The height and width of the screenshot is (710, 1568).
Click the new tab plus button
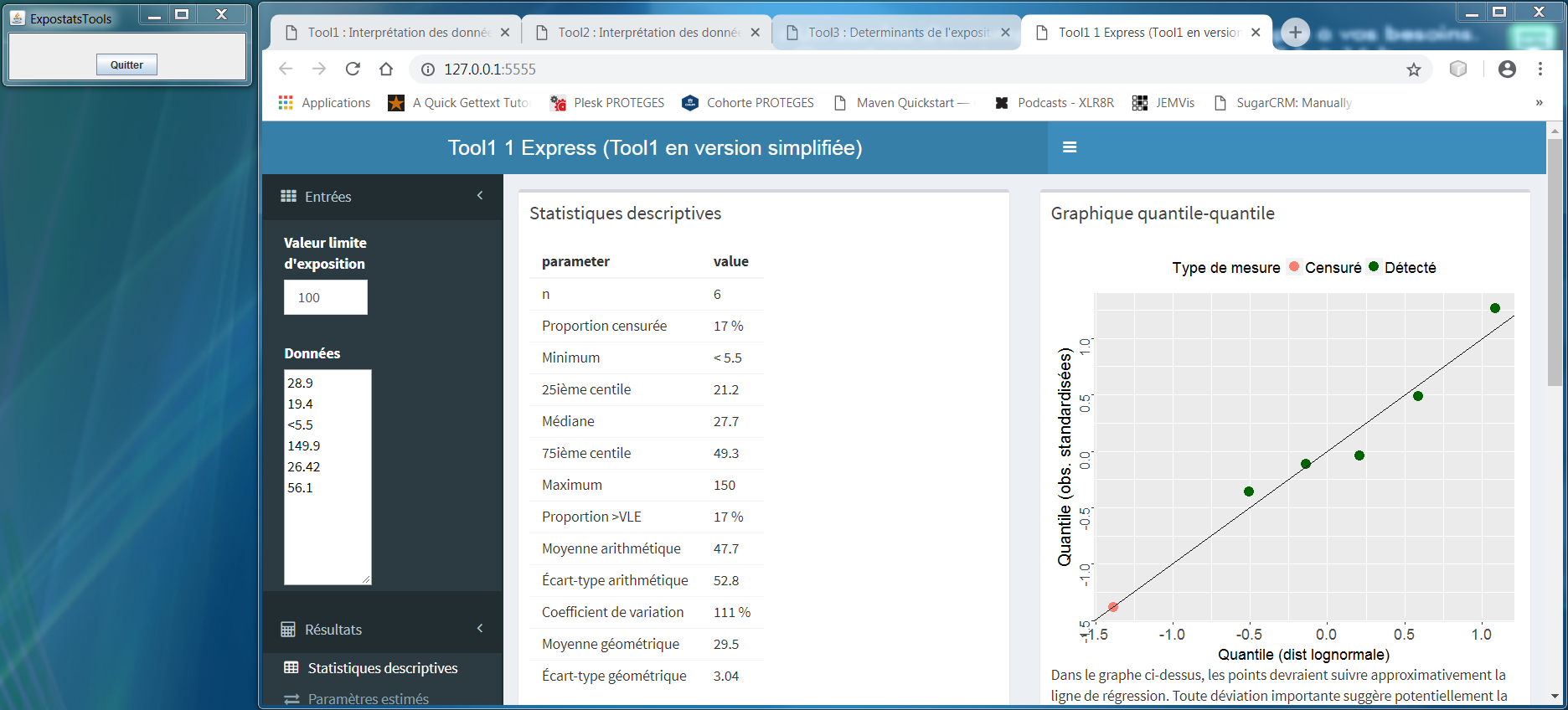click(1295, 33)
